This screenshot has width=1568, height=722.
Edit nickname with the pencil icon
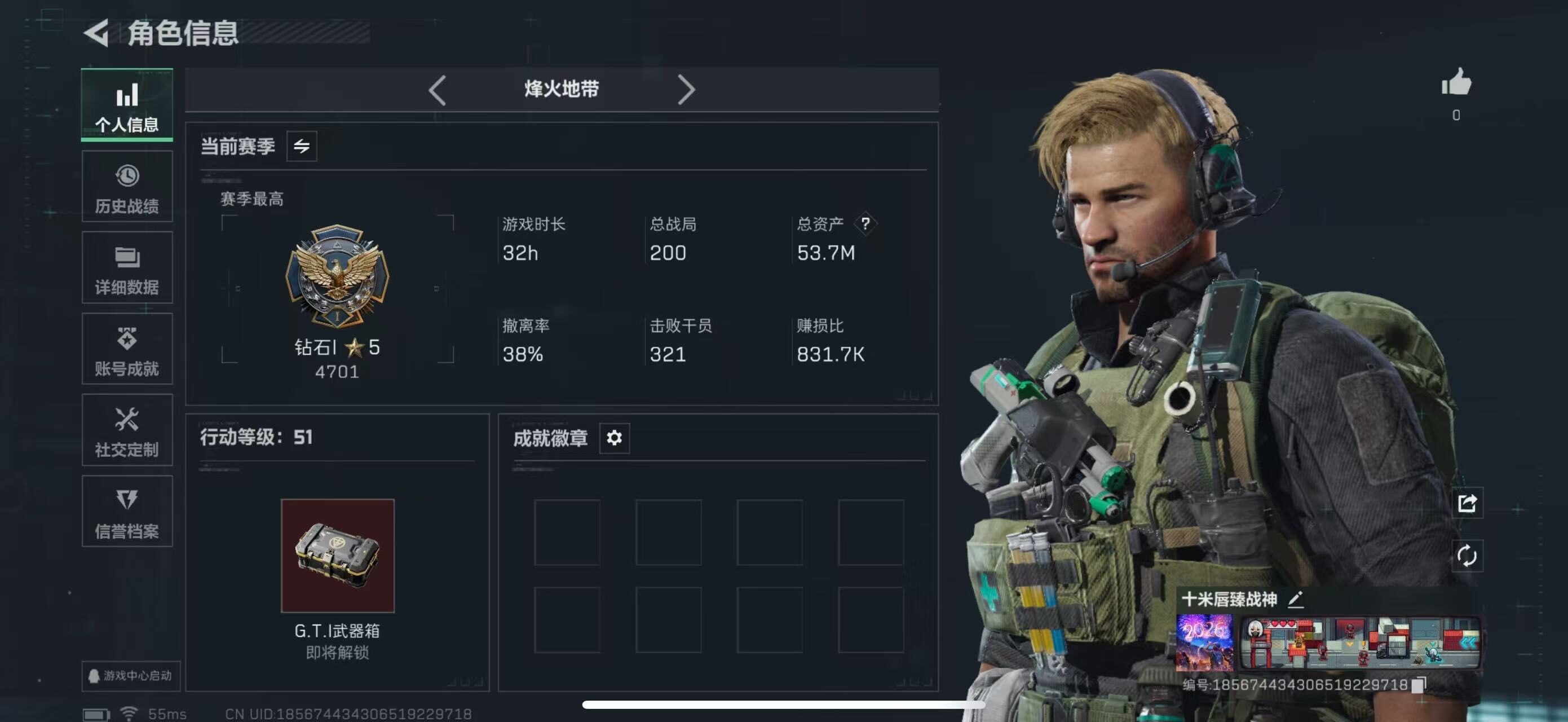(x=1295, y=599)
